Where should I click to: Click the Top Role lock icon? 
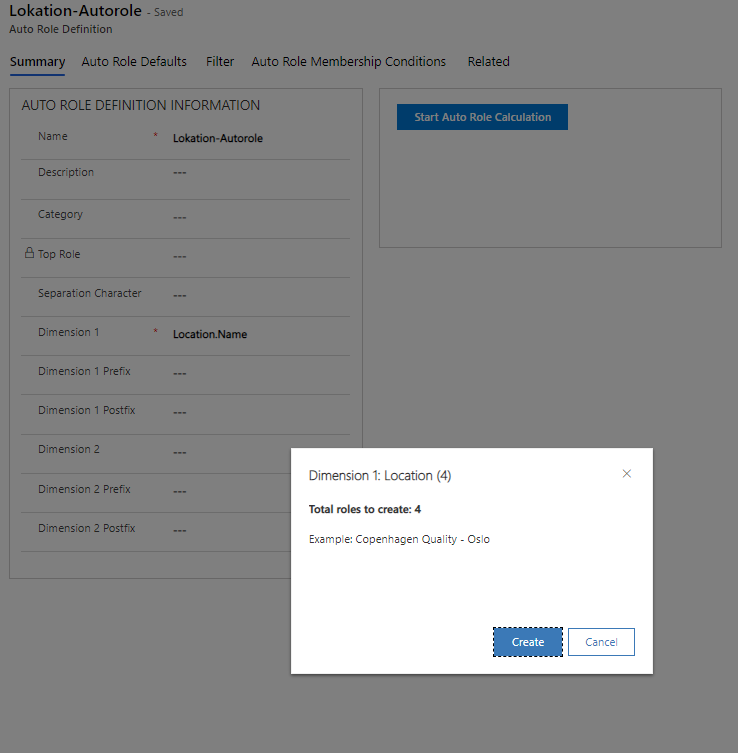(x=29, y=254)
